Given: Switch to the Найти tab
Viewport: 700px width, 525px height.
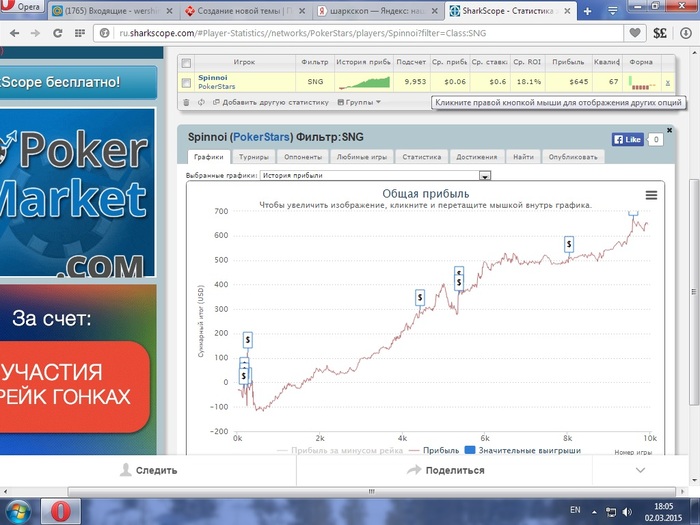Looking at the screenshot, I should coord(523,157).
